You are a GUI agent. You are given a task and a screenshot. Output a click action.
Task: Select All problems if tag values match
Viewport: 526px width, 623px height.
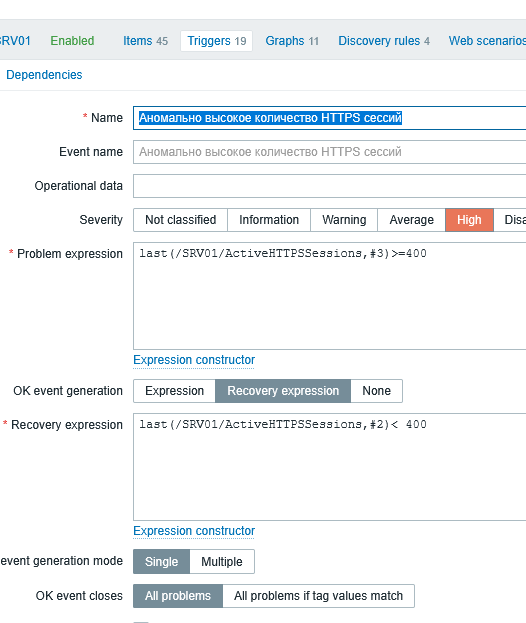[x=318, y=596]
